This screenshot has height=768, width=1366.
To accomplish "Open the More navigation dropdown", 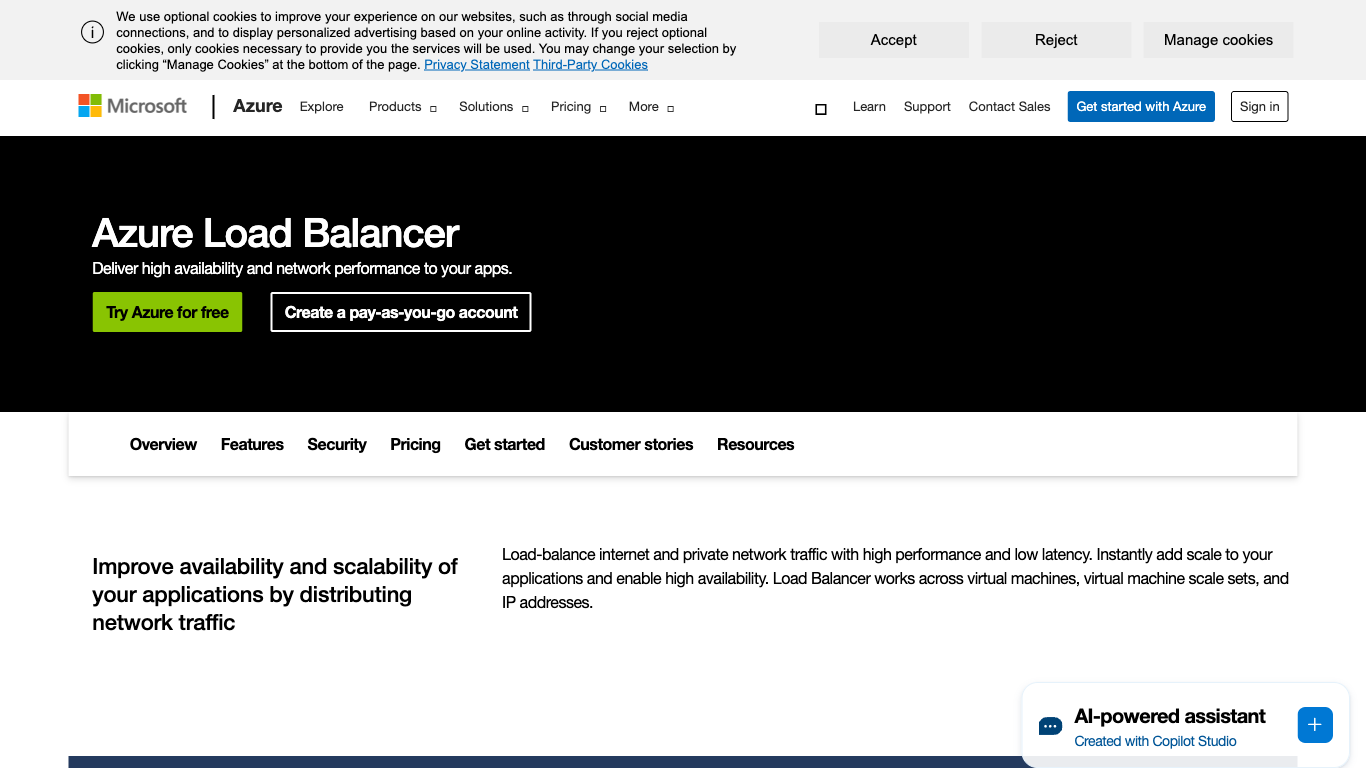I will [x=651, y=107].
